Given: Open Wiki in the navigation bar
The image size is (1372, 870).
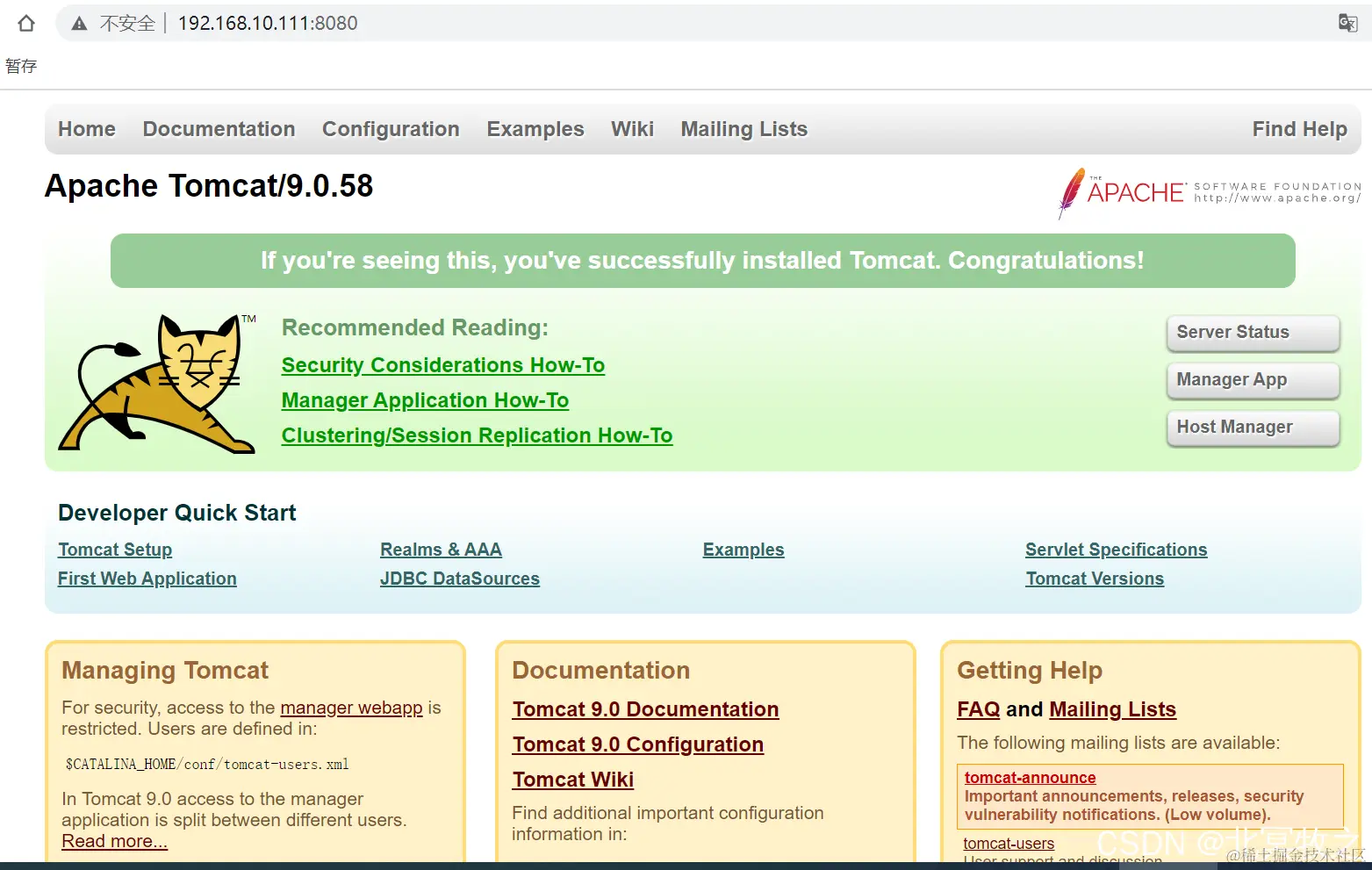Looking at the screenshot, I should [632, 129].
